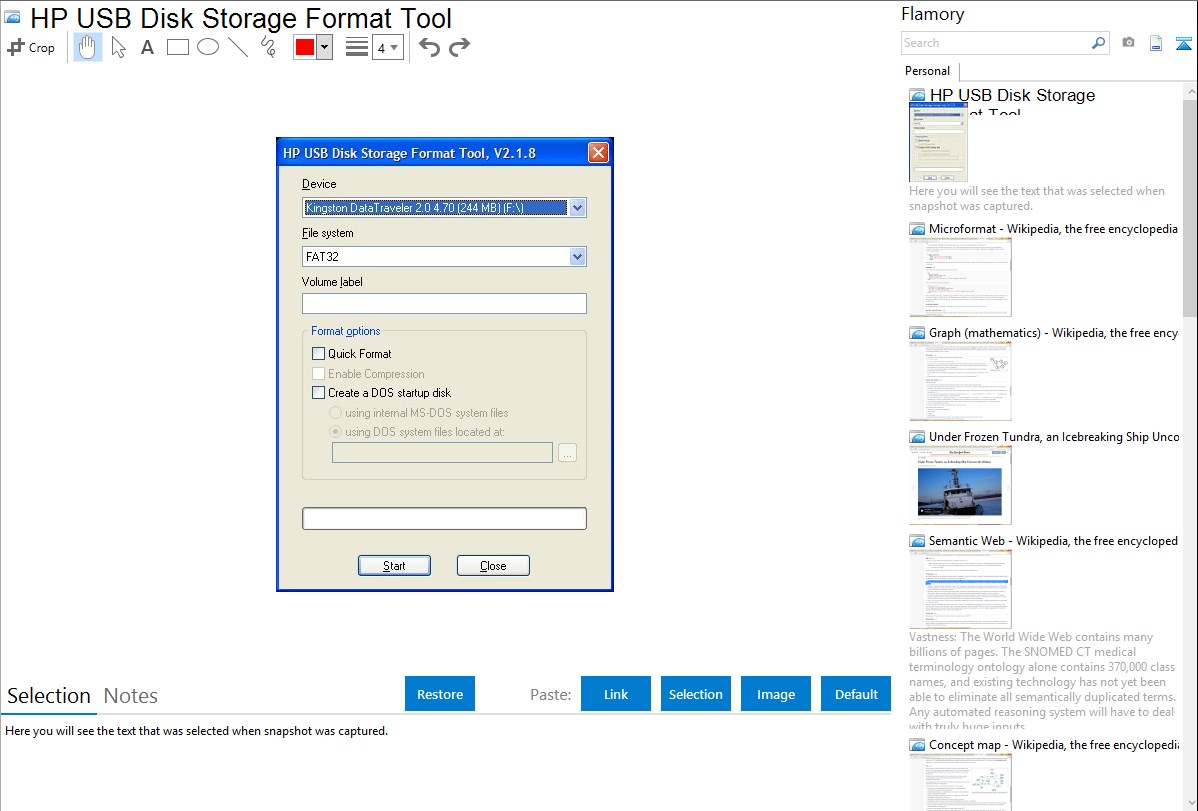Switch to the Notes tab
Image resolution: width=1198 pixels, height=811 pixels.
click(131, 696)
